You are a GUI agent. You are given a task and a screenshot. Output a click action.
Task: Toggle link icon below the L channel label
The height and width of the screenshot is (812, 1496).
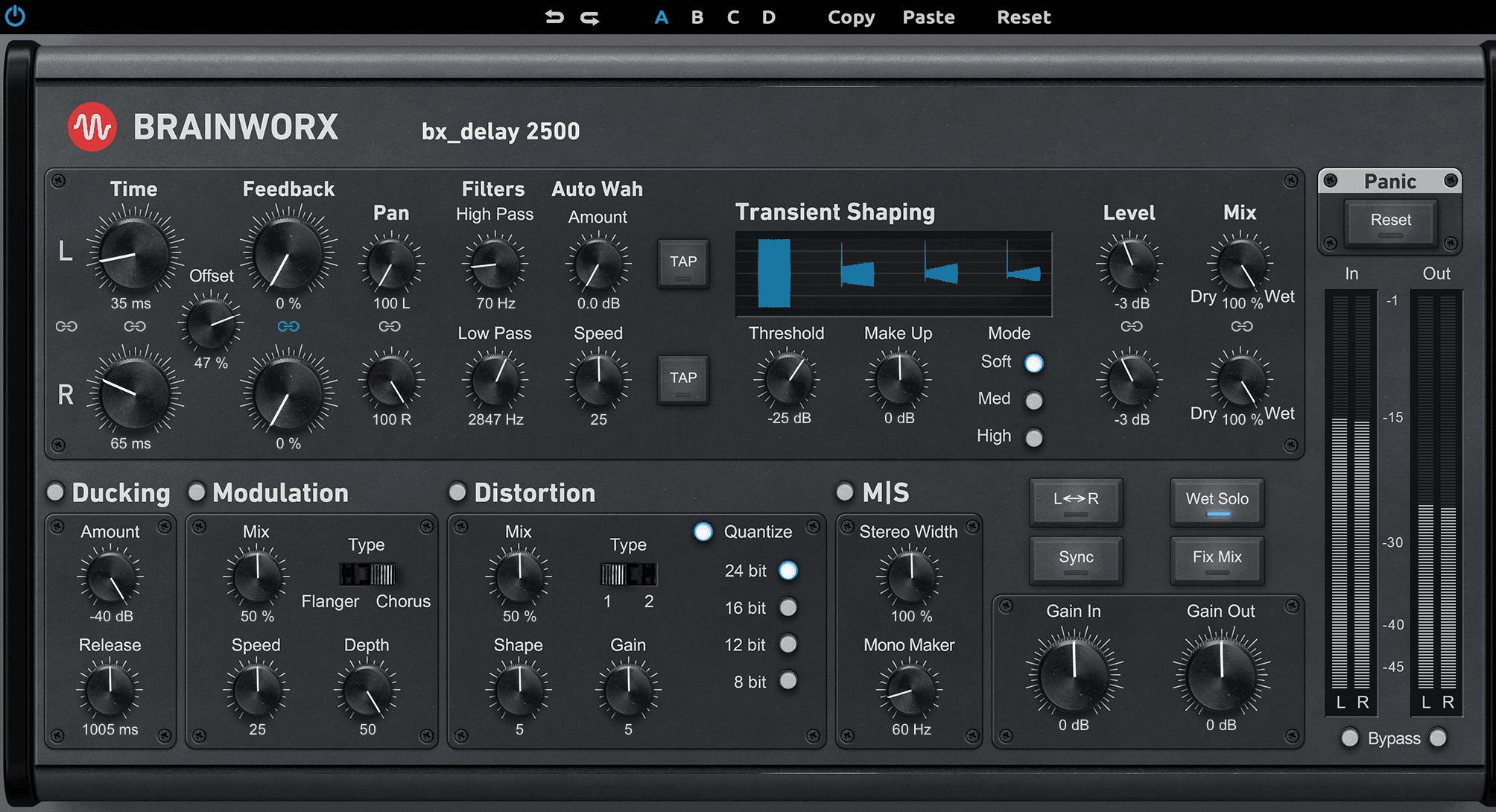[66, 326]
